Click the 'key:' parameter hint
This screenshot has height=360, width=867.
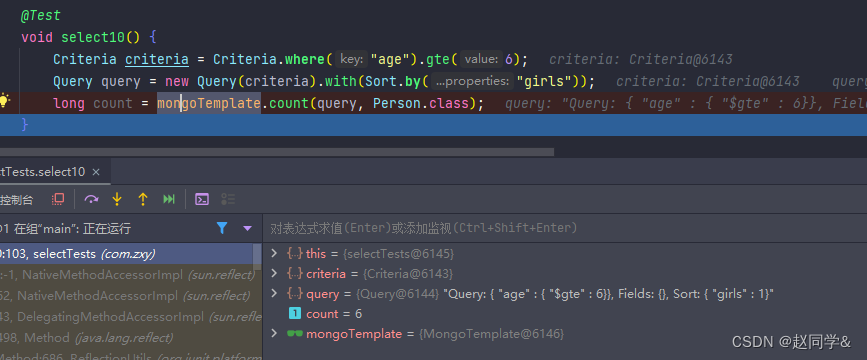pyautogui.click(x=352, y=60)
